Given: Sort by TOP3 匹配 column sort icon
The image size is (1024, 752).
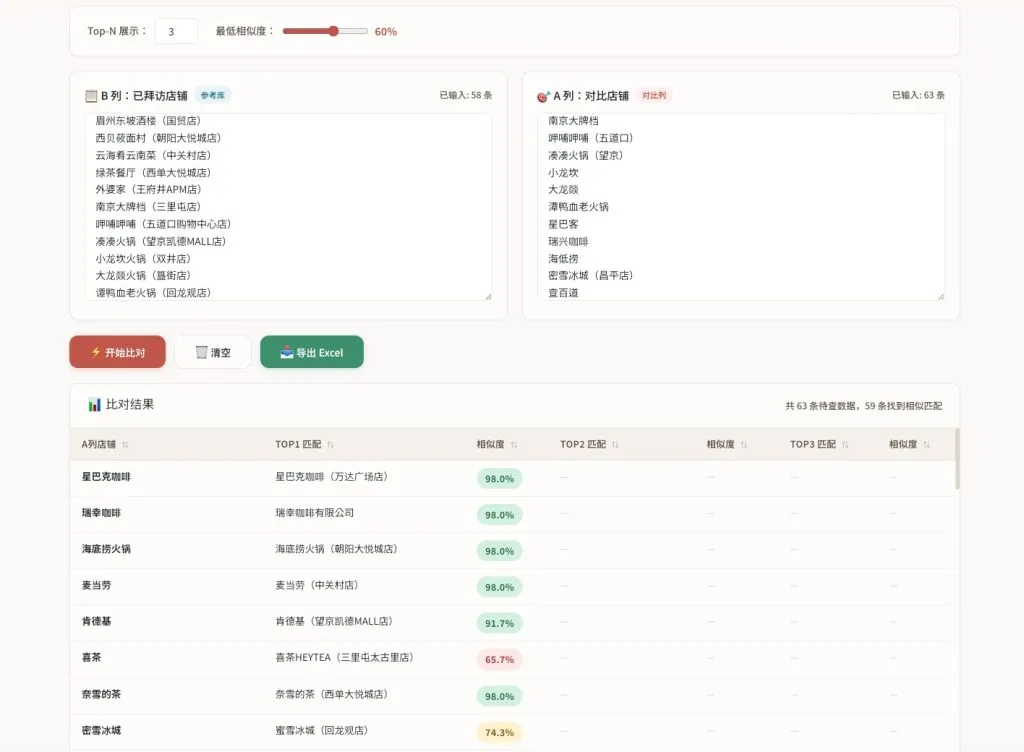Looking at the screenshot, I should [x=845, y=445].
